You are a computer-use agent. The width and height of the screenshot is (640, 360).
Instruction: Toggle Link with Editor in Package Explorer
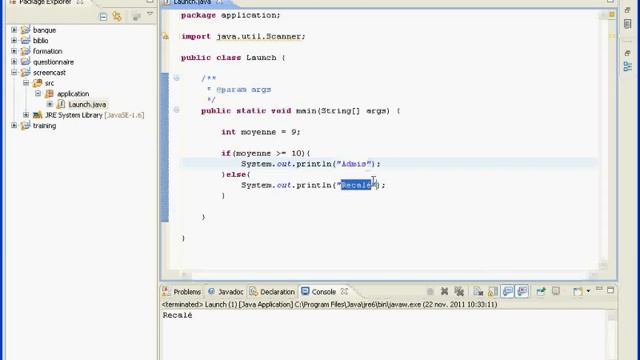coord(117,16)
